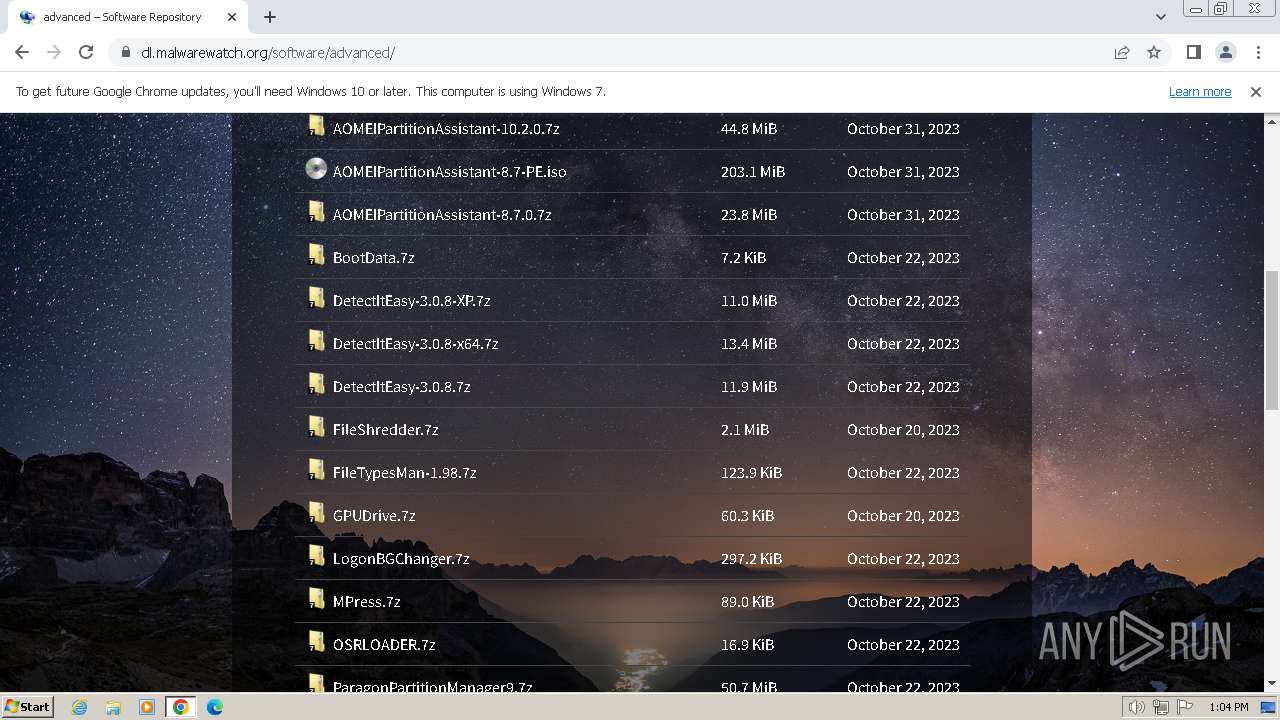View site information via the lock icon
Screen dimensions: 1280x720
click(x=125, y=53)
